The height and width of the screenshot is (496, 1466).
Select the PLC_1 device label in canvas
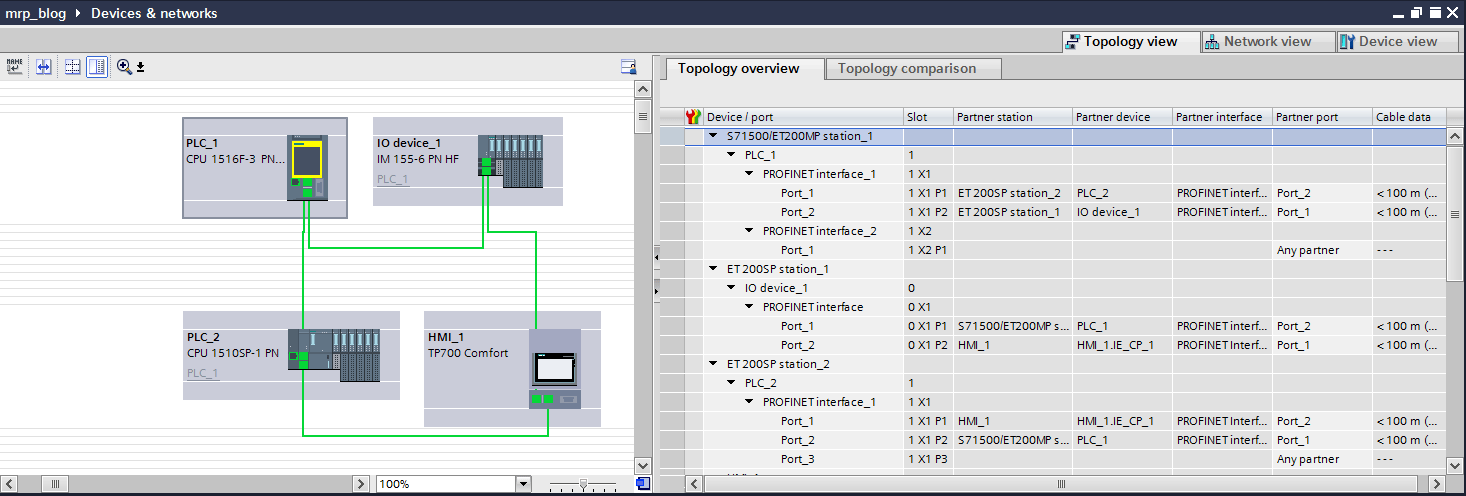pos(202,143)
